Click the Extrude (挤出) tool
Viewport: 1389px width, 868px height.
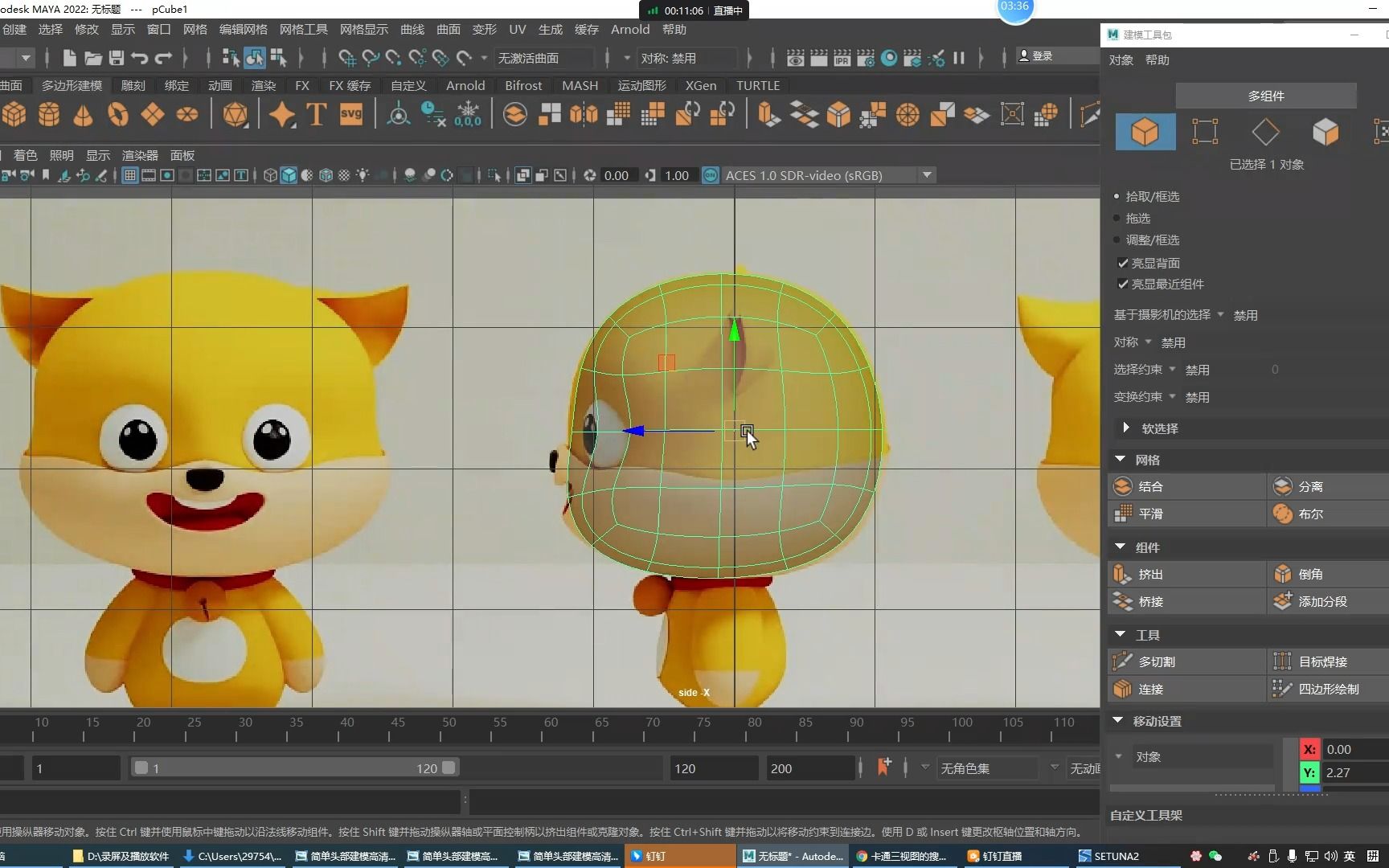click(1150, 574)
